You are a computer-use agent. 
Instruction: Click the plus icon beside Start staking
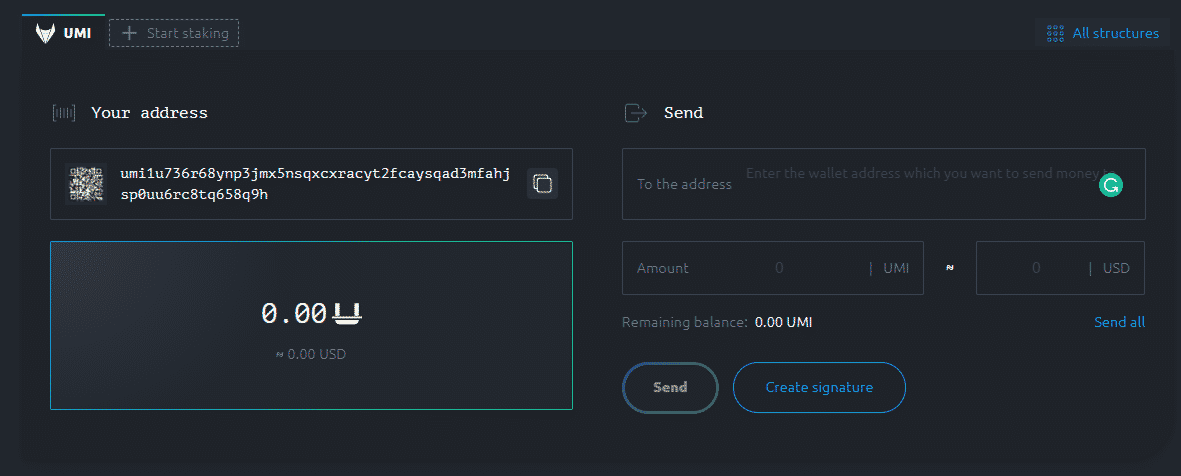[x=129, y=33]
